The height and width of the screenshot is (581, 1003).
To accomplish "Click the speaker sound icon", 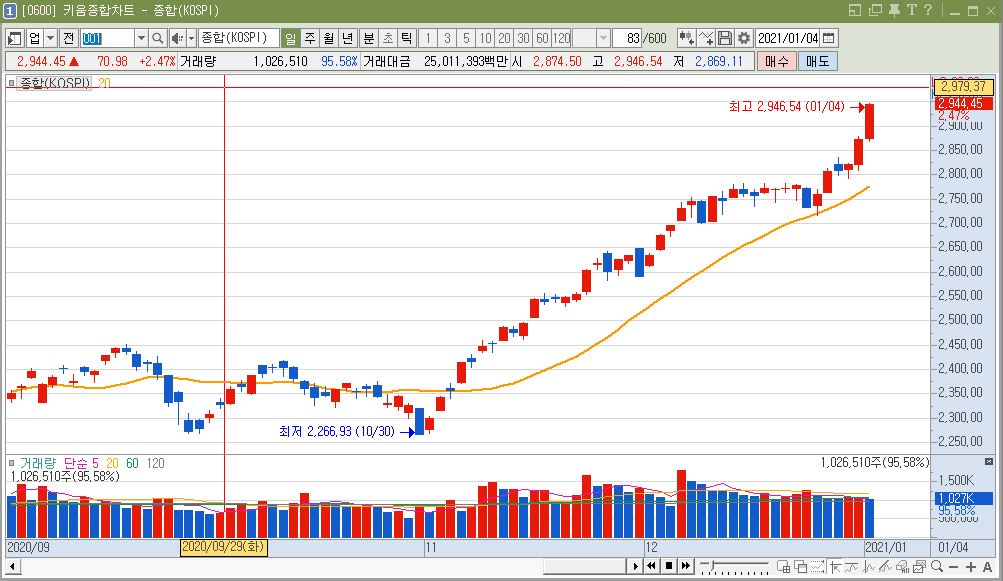I will tap(177, 38).
